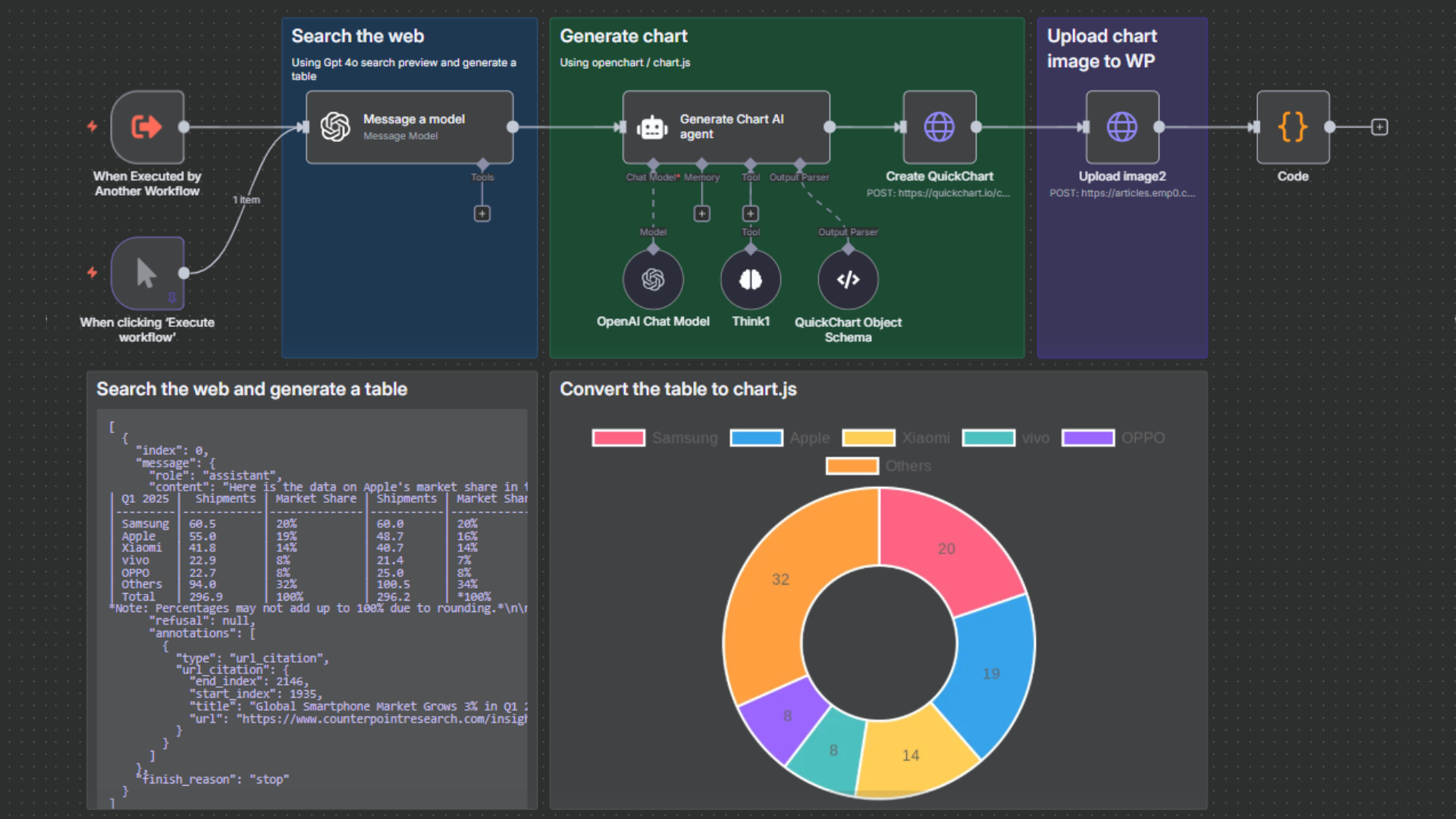Click the lightning trigger icon beside Execute workflow node

point(93,272)
